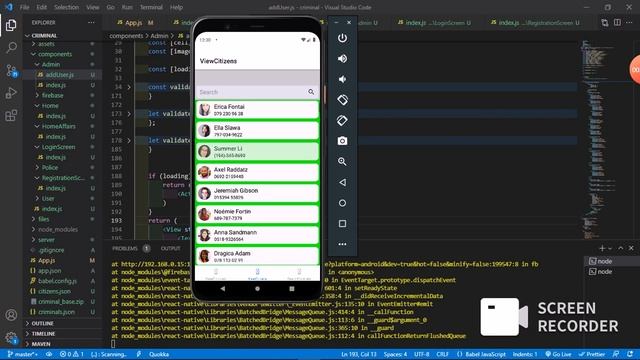Image resolution: width=640 pixels, height=360 pixels.
Task: Open explorer more actions ellipsis
Action: tap(91, 22)
